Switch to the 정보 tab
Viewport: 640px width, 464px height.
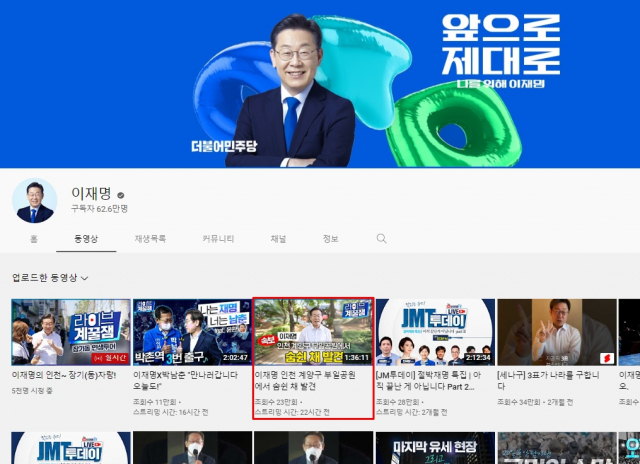[x=331, y=239]
